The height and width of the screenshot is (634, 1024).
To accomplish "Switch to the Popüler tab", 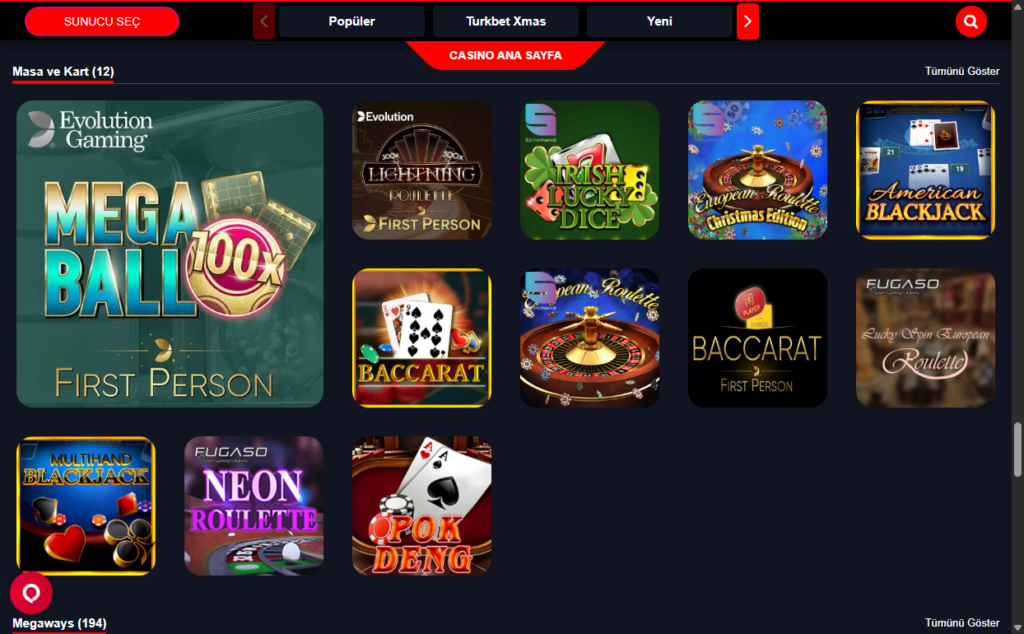I will 351,22.
